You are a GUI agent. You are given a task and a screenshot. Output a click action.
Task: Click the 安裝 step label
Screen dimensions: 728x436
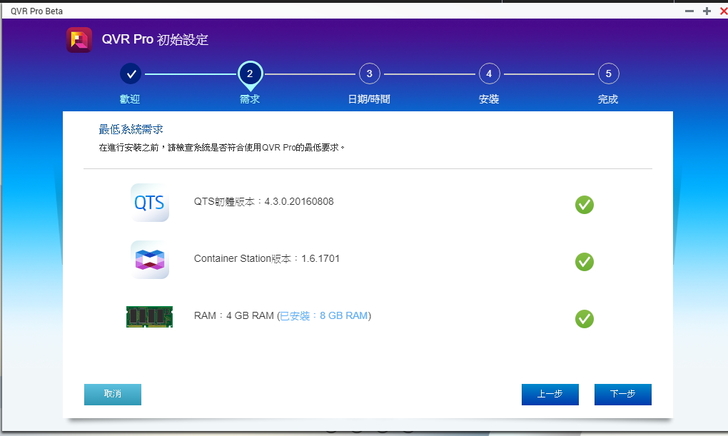[489, 99]
